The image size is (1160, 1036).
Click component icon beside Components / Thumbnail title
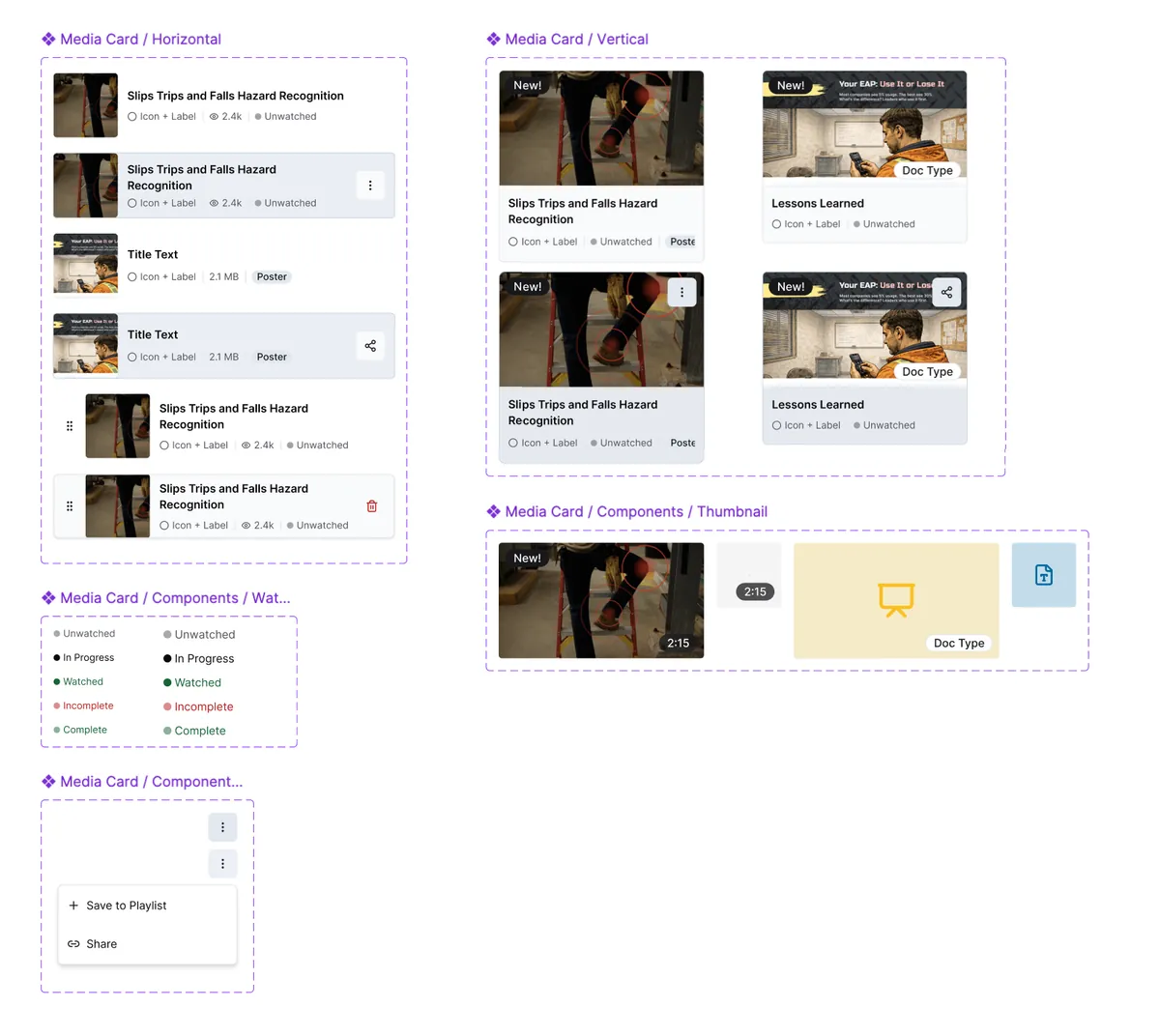click(493, 512)
